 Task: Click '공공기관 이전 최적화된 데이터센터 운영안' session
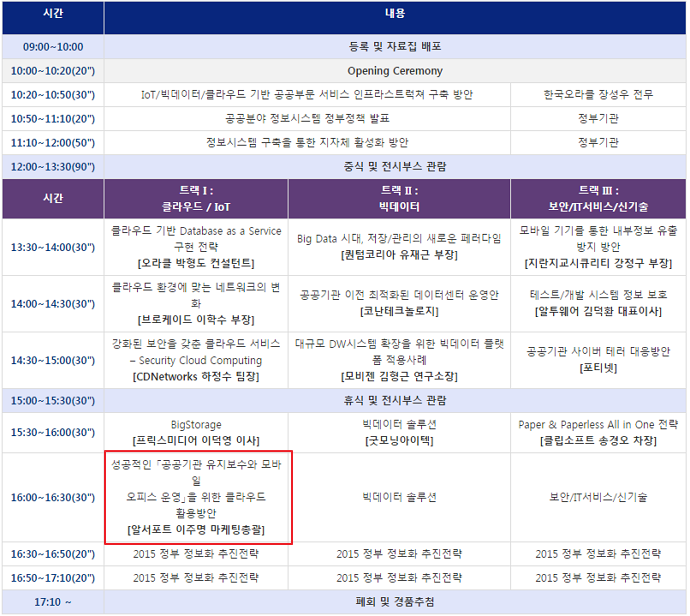coord(399,304)
